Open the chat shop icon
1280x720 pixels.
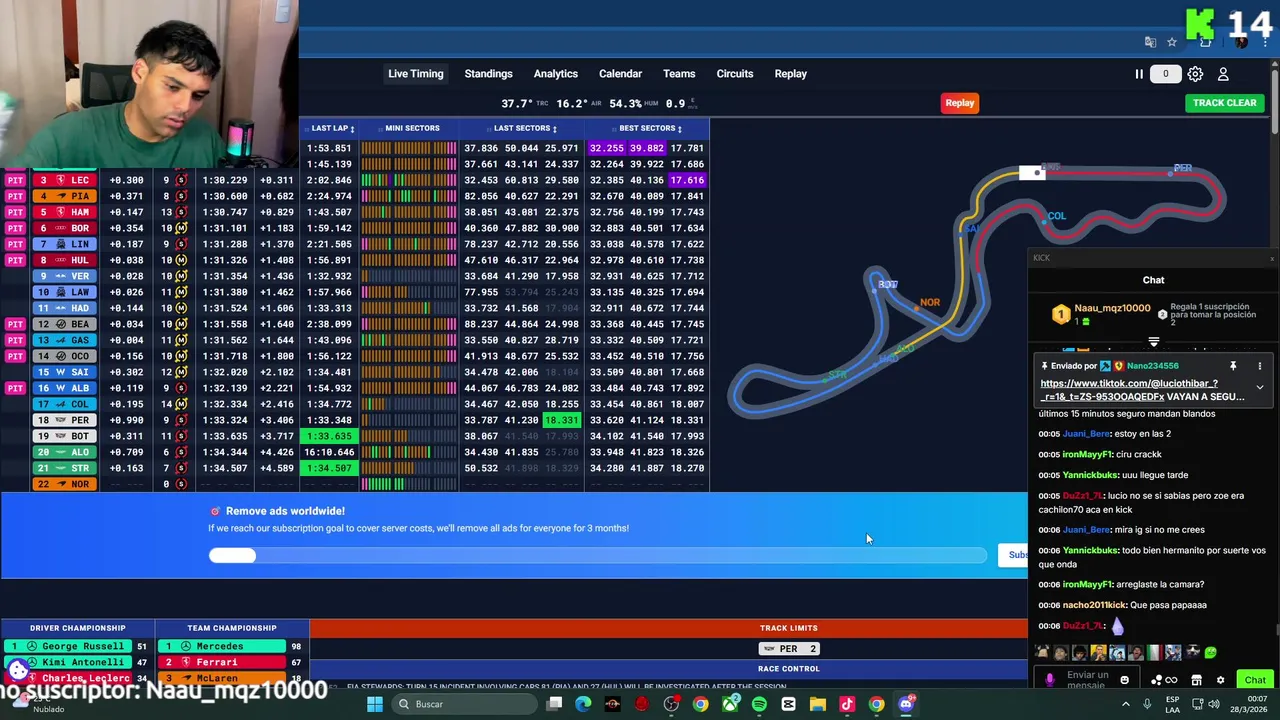tap(1196, 680)
